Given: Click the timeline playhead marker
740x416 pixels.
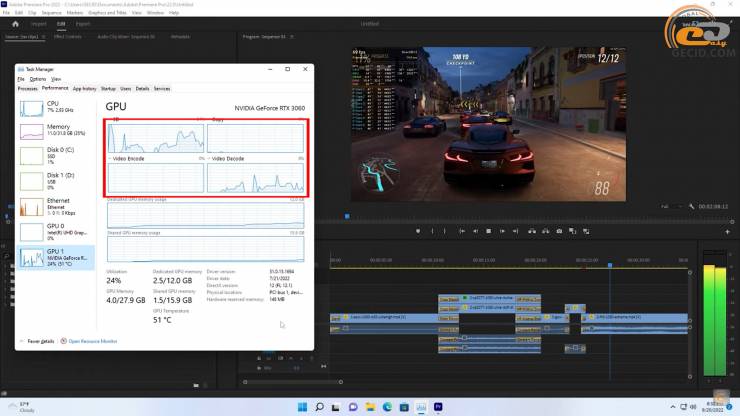Looking at the screenshot, I should 610,265.
